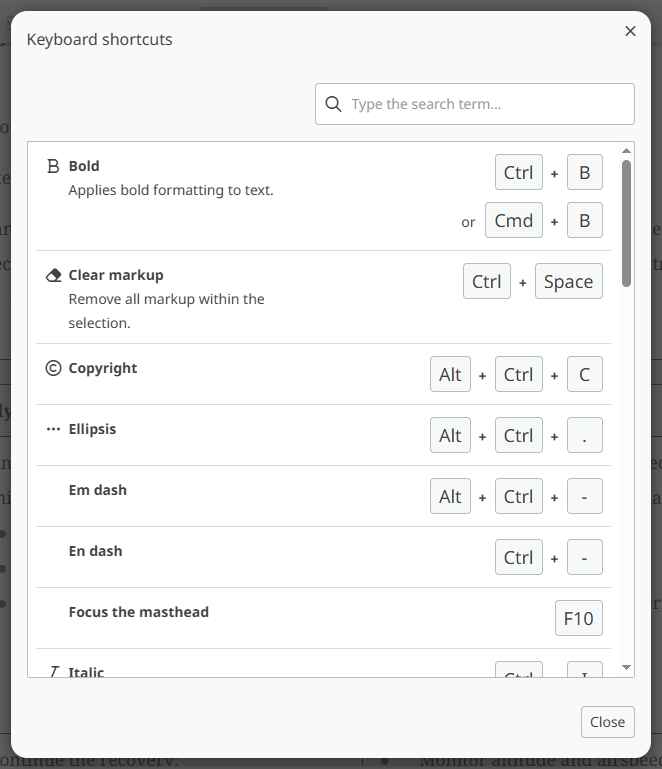Select the En dash shortcut entry
The image size is (662, 769).
coord(96,551)
